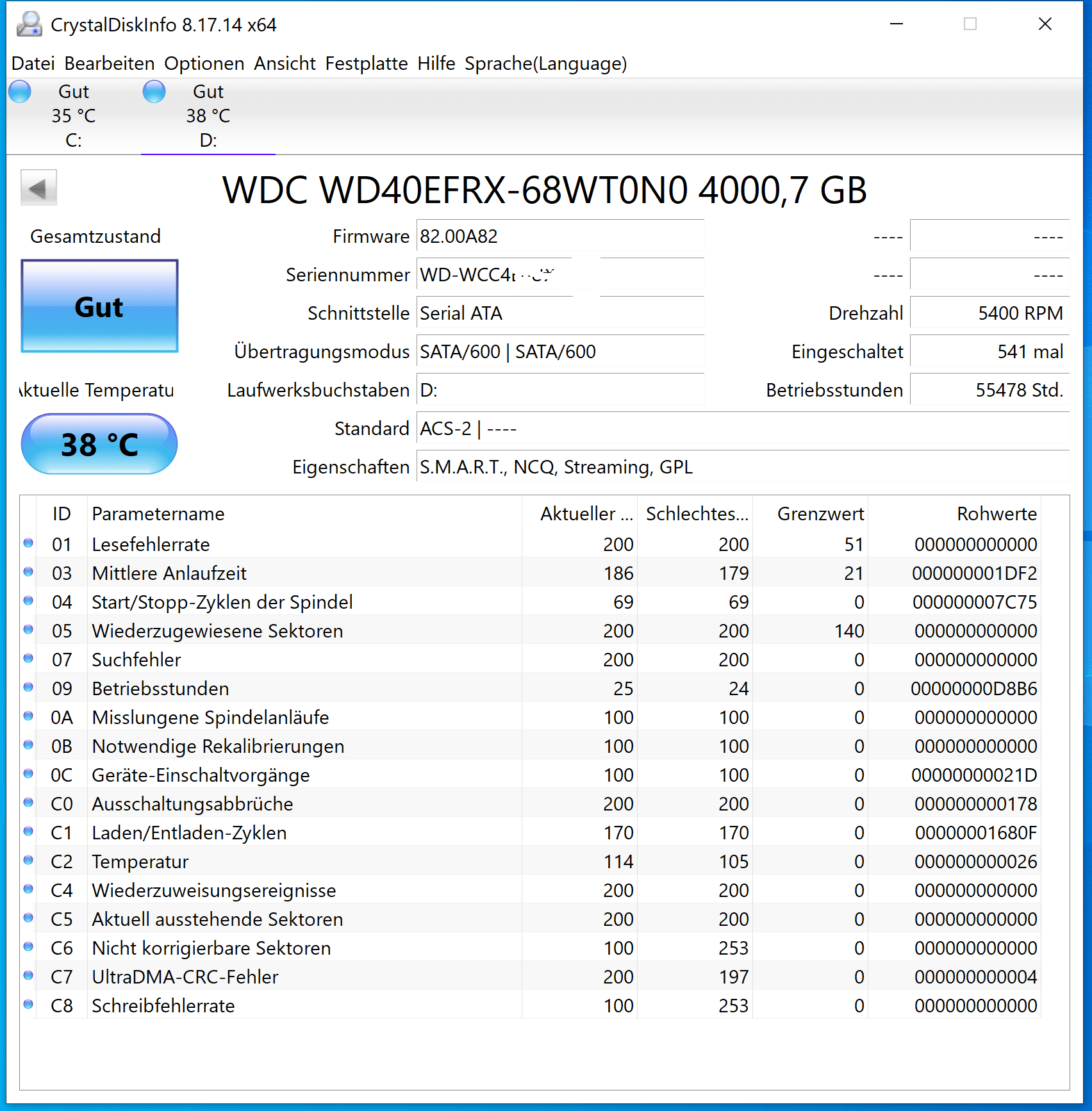Click the blue Gut health status button
The image size is (1092, 1111).
tap(99, 306)
